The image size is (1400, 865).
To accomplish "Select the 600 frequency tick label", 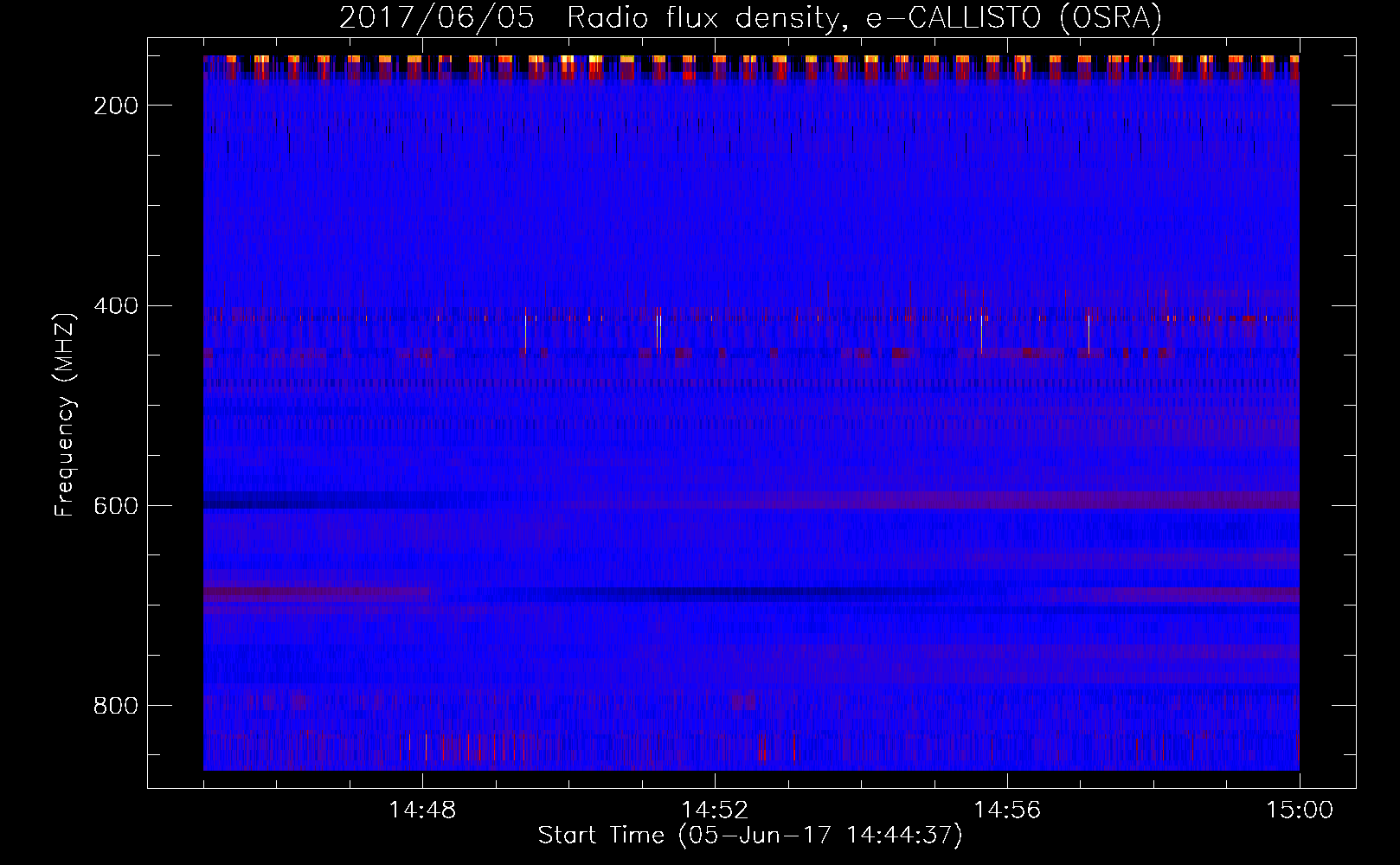I will [x=115, y=506].
